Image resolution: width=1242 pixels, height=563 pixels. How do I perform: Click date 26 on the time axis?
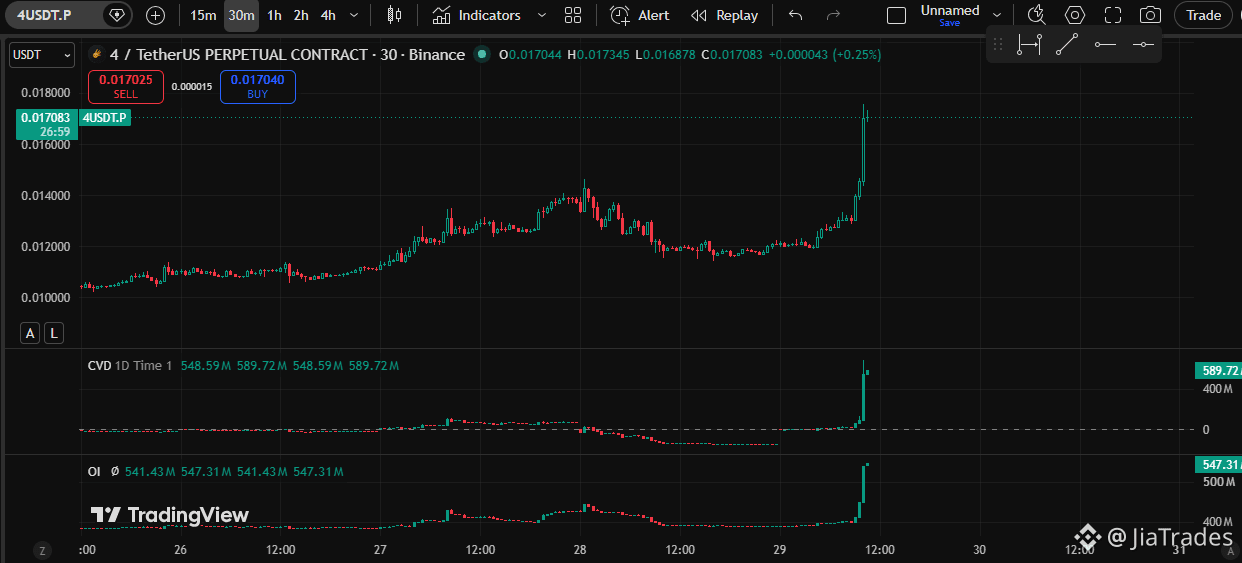tap(181, 550)
